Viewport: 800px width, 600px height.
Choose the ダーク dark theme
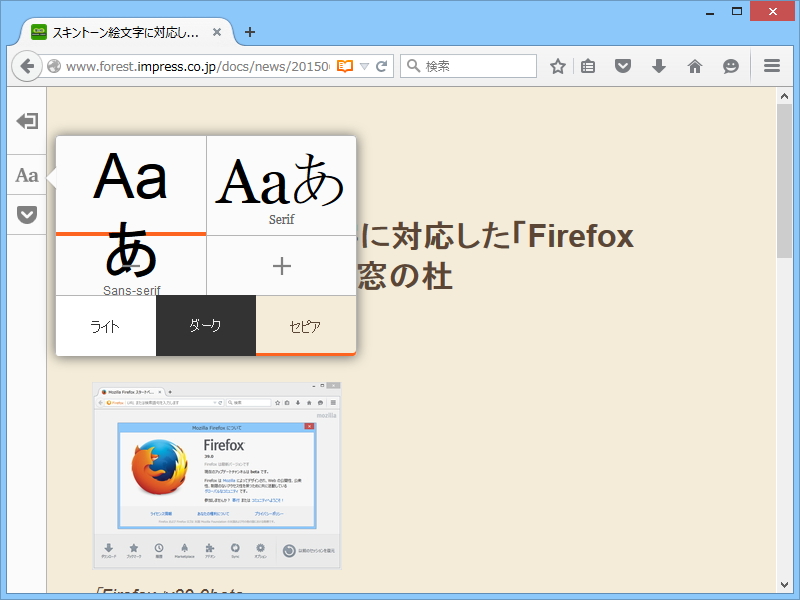tap(206, 326)
